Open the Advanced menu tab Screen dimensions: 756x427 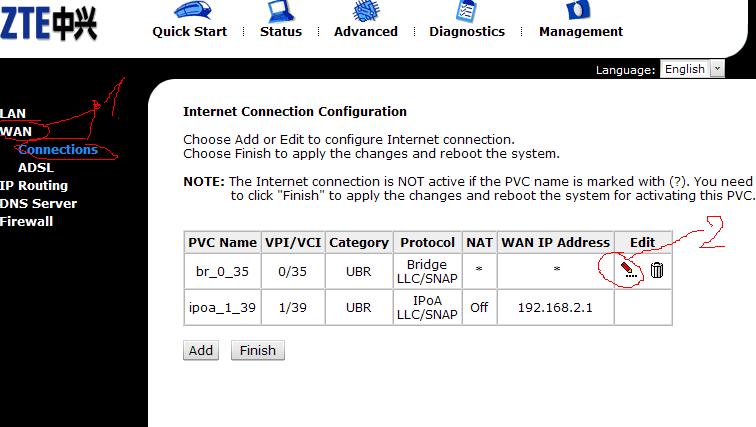[x=366, y=31]
